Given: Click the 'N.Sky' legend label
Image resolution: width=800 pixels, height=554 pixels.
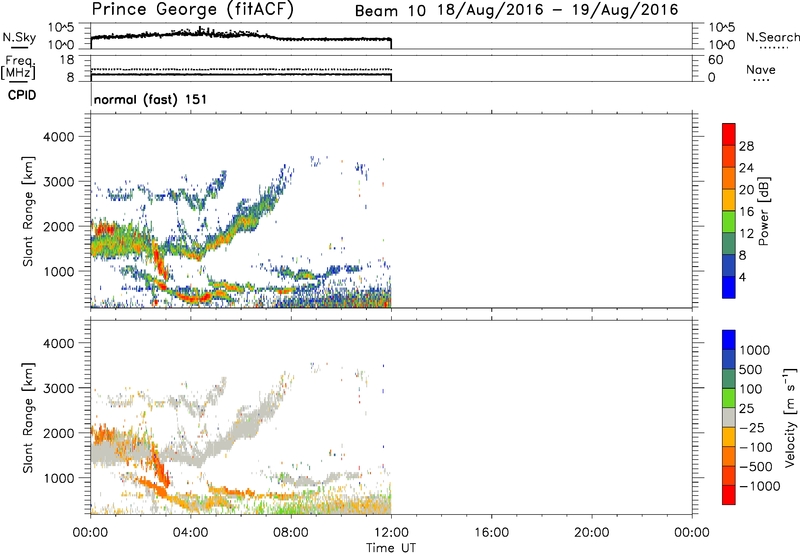Looking at the screenshot, I should pyautogui.click(x=19, y=38).
